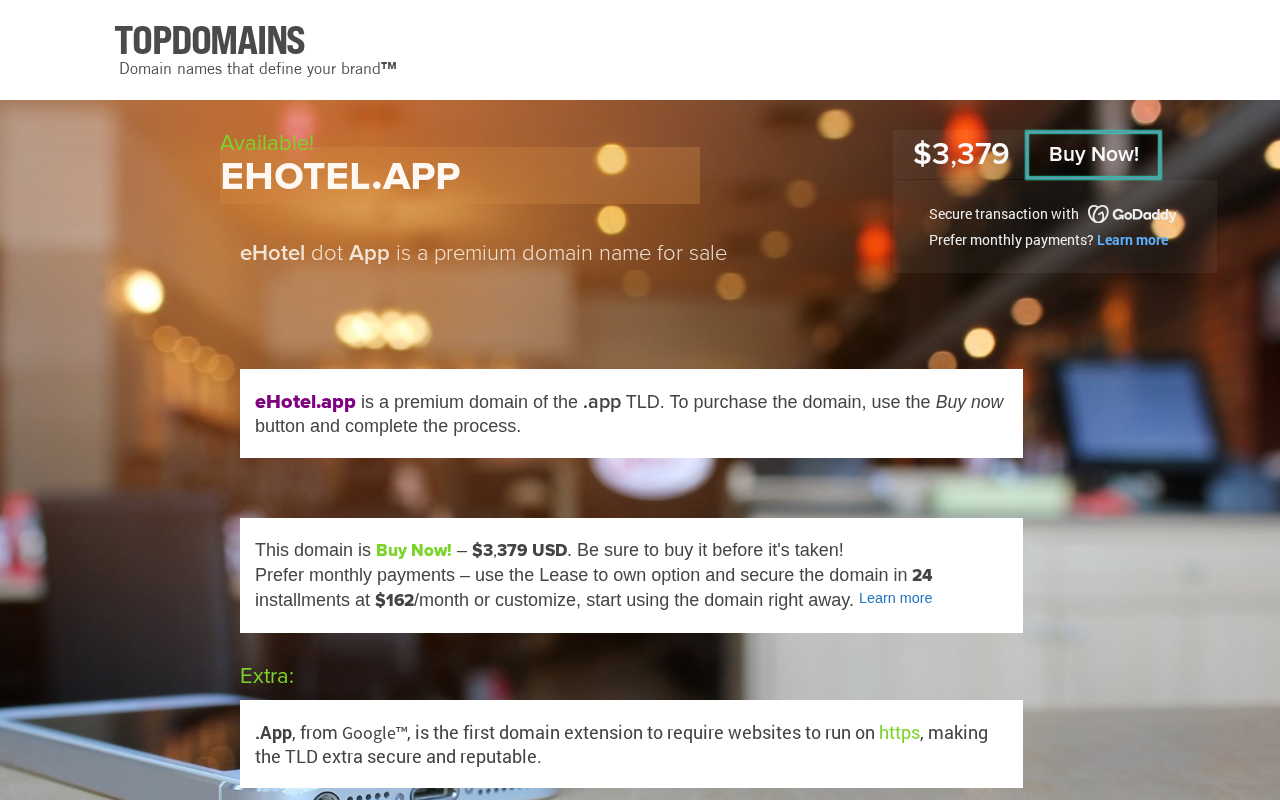Select the tagline under the TOPDOMAINS logo
Screen dimensions: 1280x800
258,69
